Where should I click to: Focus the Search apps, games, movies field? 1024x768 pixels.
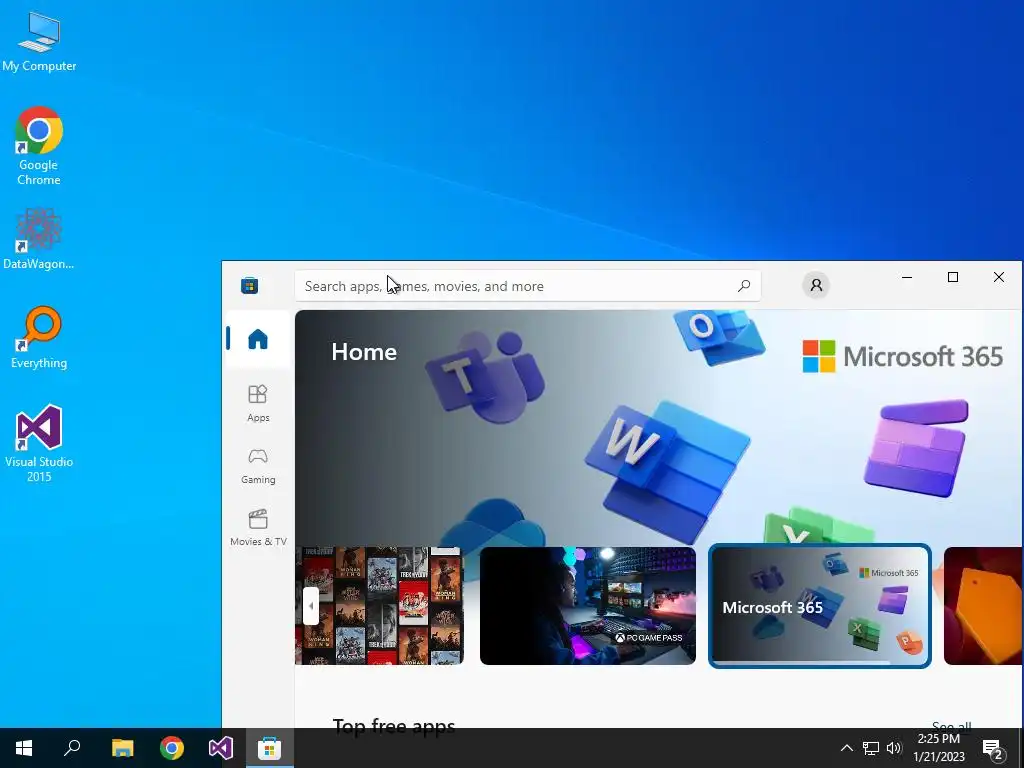pos(528,286)
